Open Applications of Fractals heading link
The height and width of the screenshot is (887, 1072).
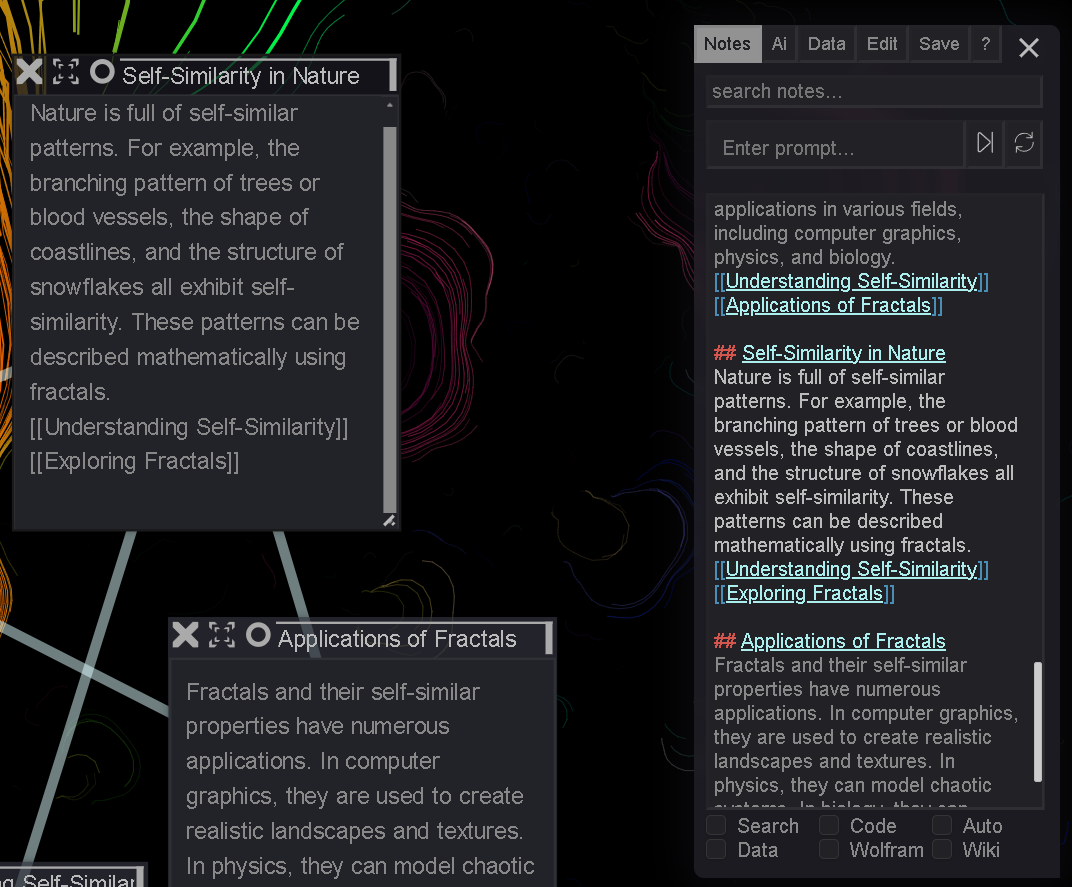pos(843,641)
